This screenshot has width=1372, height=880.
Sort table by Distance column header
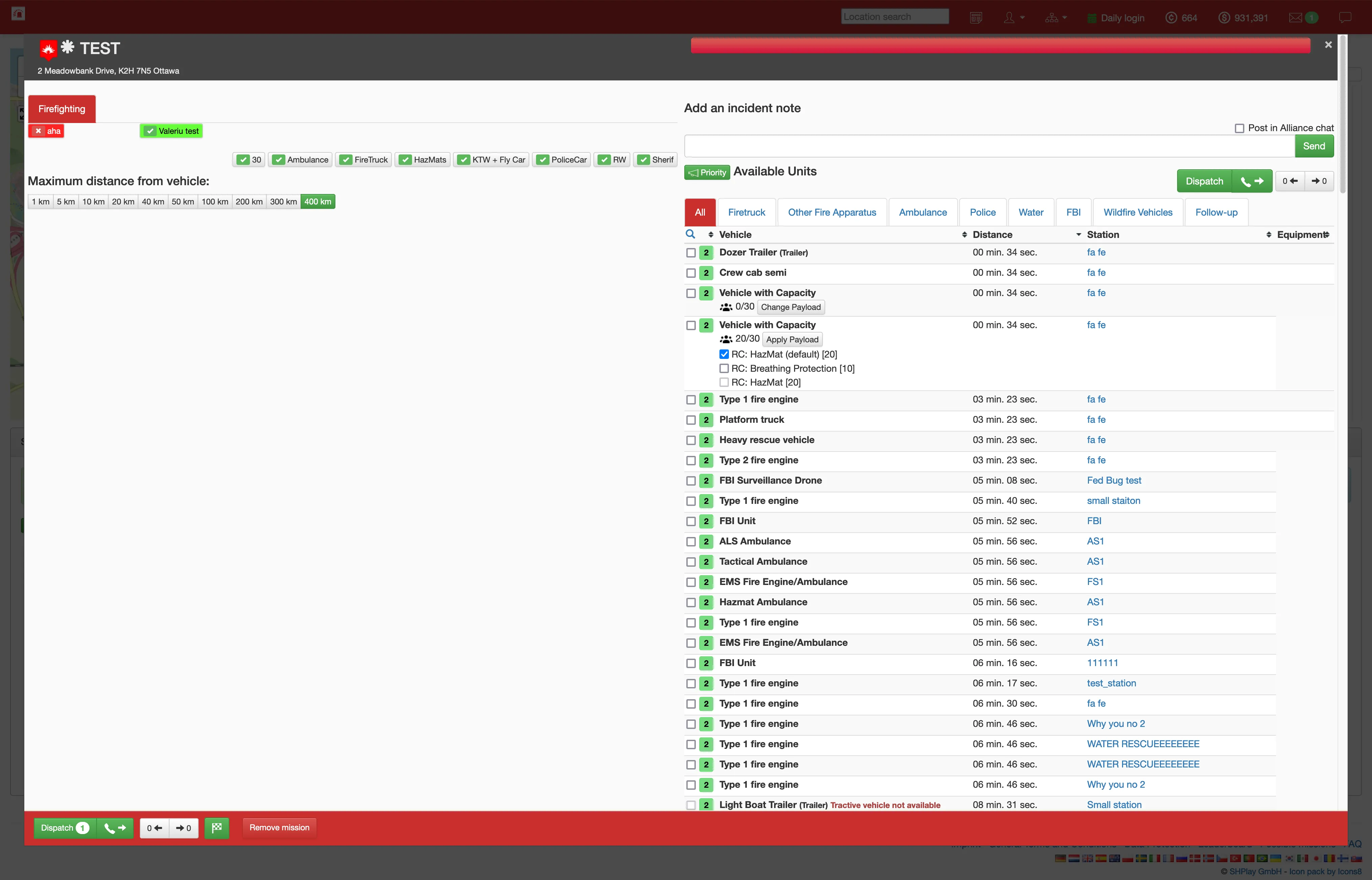coord(992,234)
